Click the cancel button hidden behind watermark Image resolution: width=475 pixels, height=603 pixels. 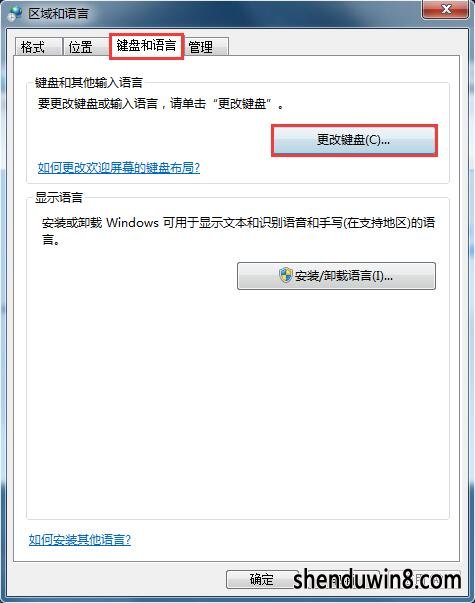tap(342, 579)
